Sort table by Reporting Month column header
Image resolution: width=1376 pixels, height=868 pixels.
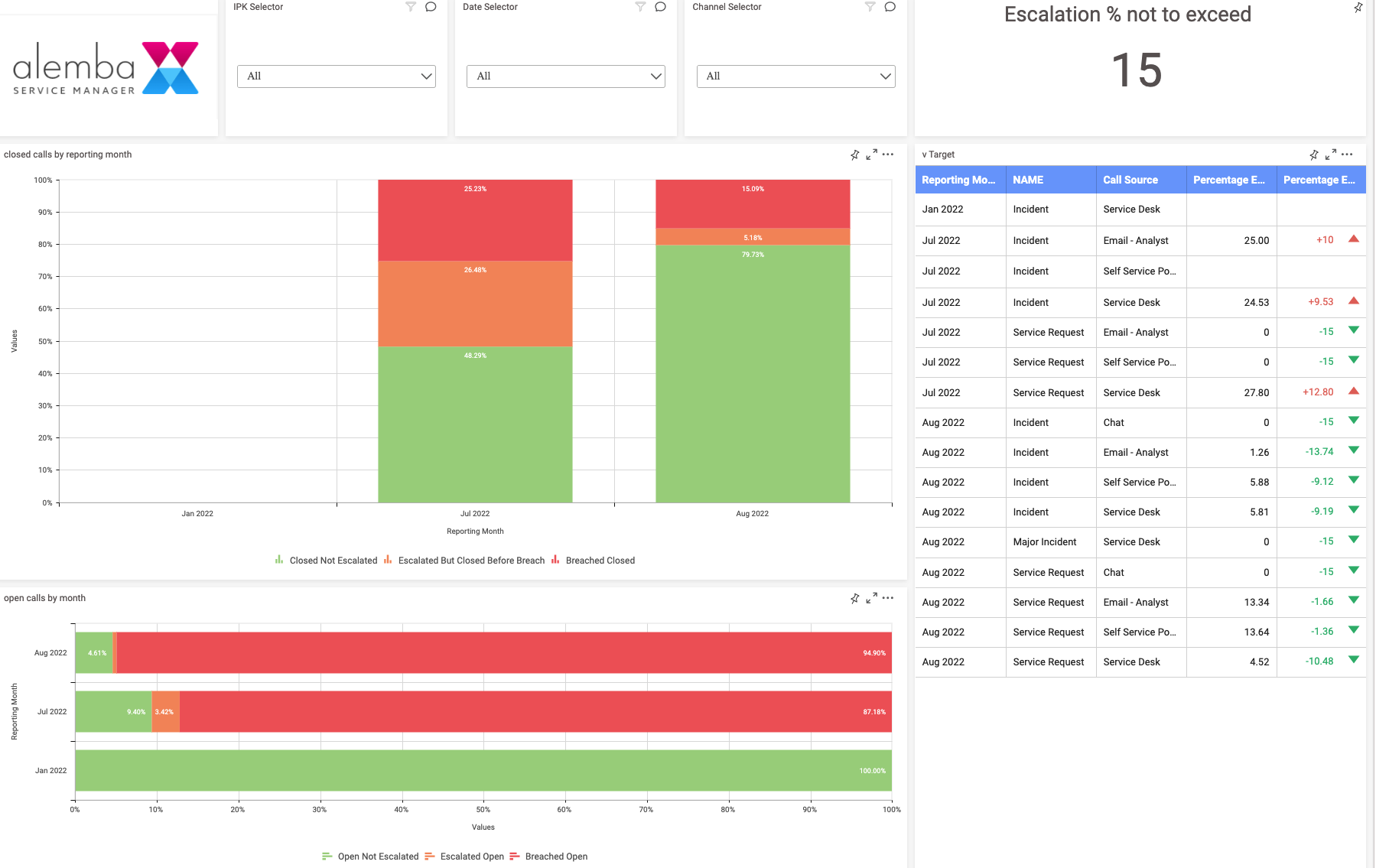point(959,180)
